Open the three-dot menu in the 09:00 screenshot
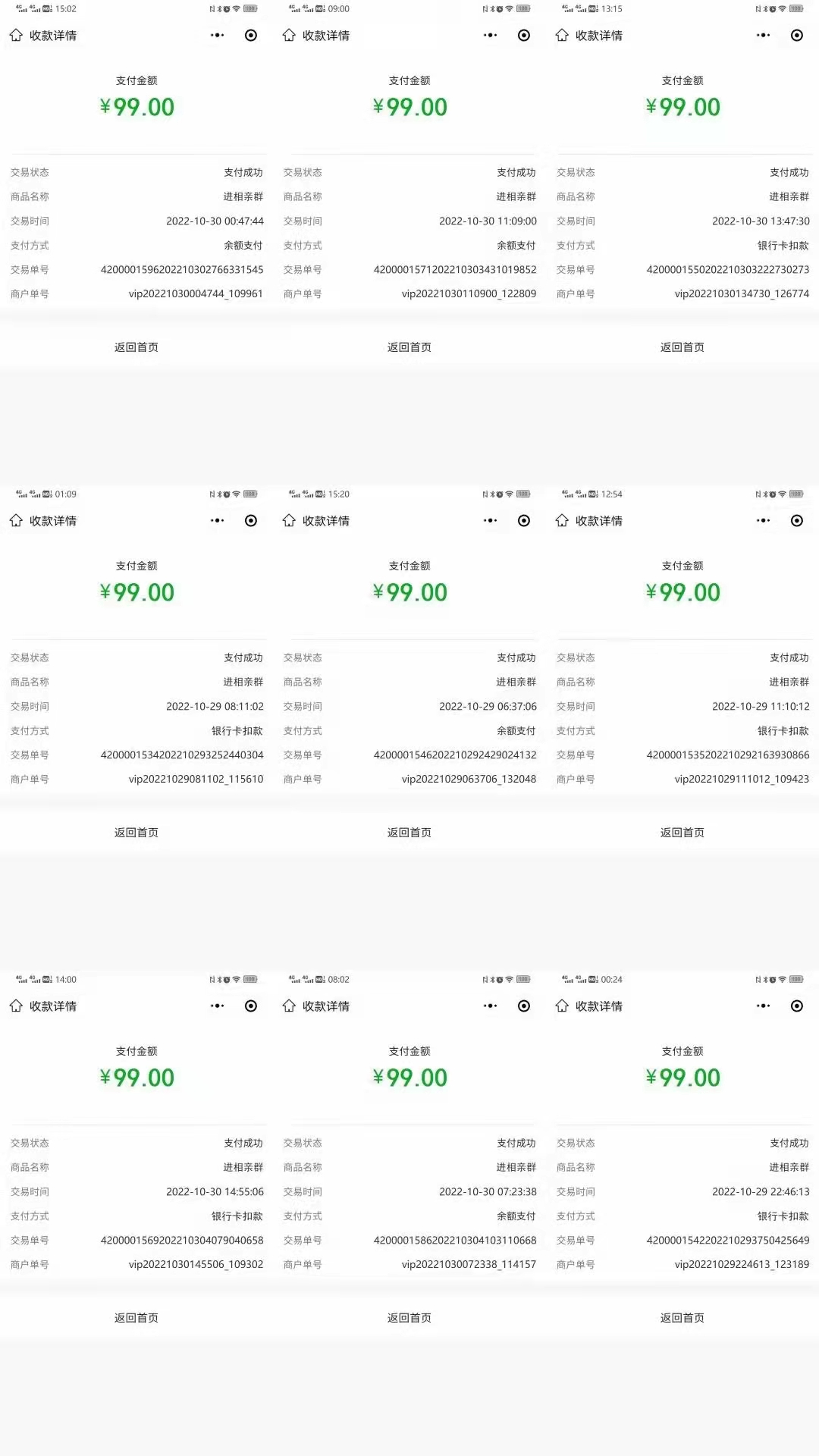This screenshot has height=1456, width=819. (491, 36)
